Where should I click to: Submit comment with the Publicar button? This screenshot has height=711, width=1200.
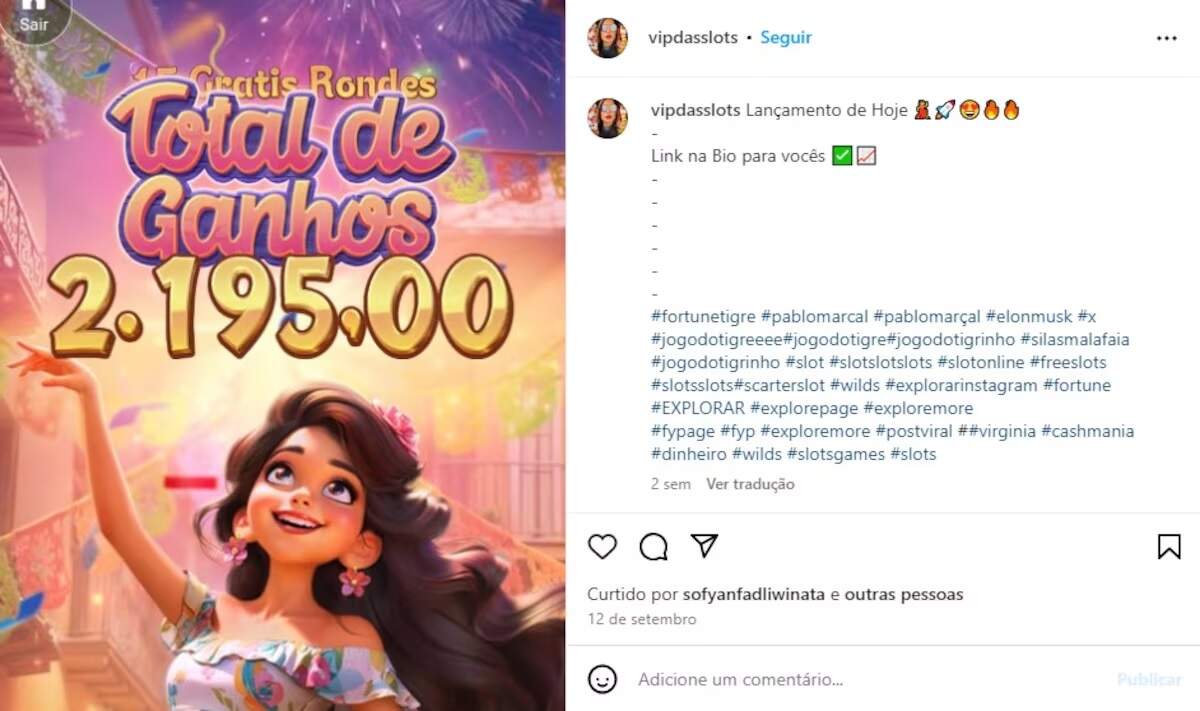click(x=1149, y=679)
